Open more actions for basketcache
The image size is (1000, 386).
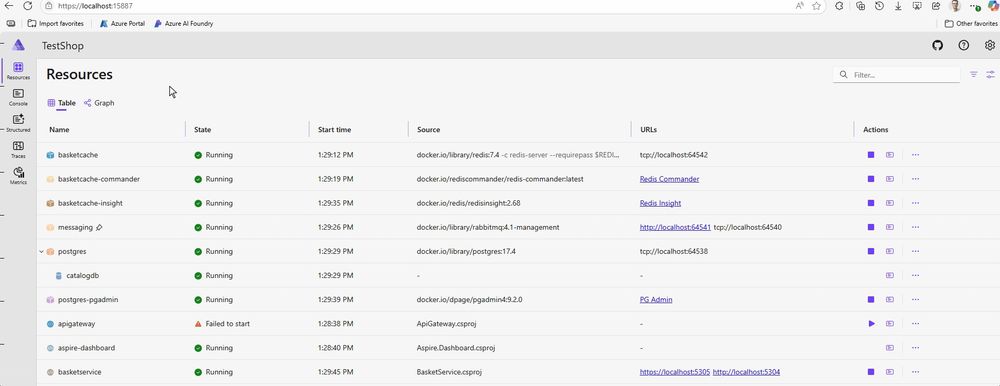point(915,155)
